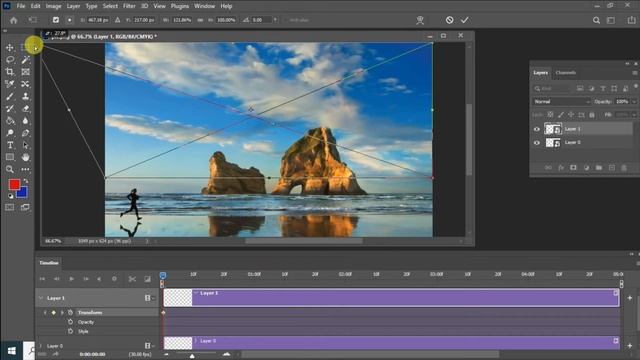Image resolution: width=640 pixels, height=360 pixels.
Task: Select the Dodge tool
Action: click(10, 133)
